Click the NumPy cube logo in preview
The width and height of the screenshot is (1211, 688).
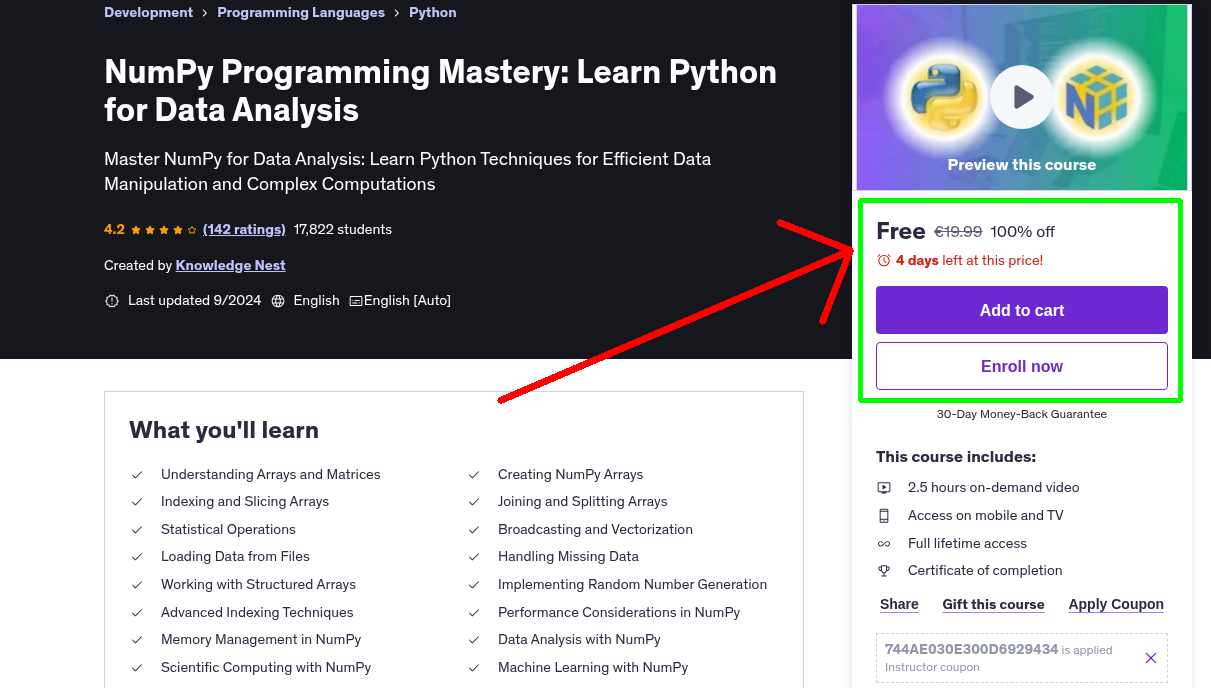(x=1097, y=97)
